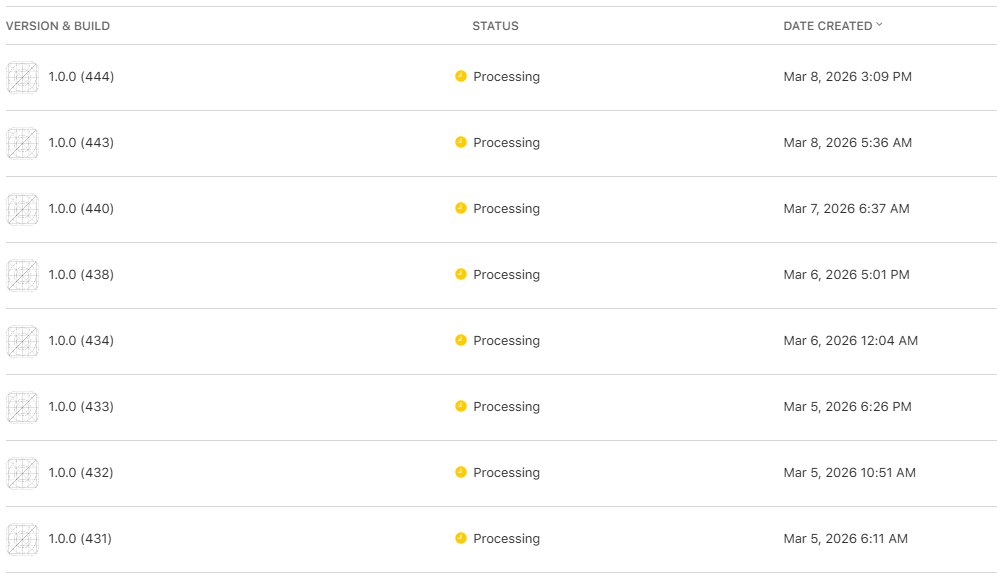
Task: Click yellow processing status icon for build 444
Action: [x=461, y=76]
